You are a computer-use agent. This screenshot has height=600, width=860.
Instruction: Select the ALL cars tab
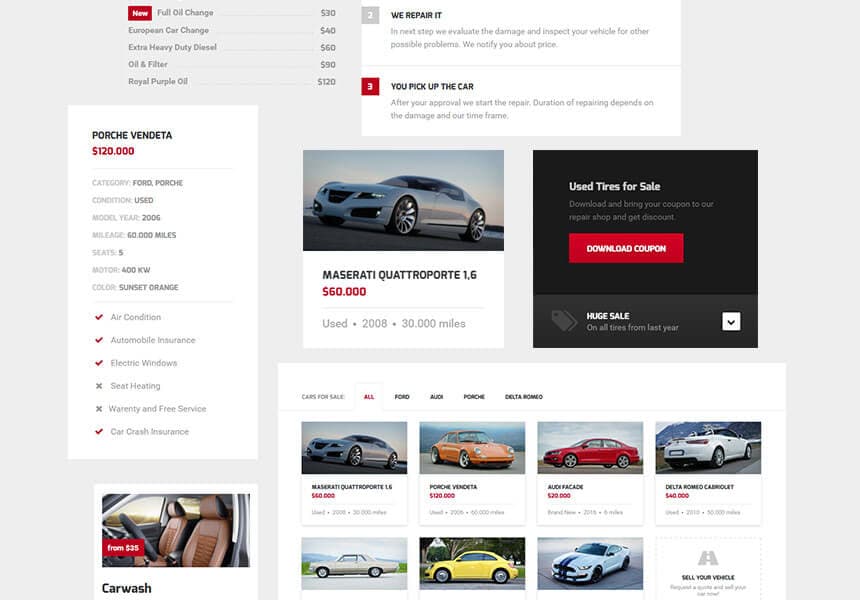point(369,397)
